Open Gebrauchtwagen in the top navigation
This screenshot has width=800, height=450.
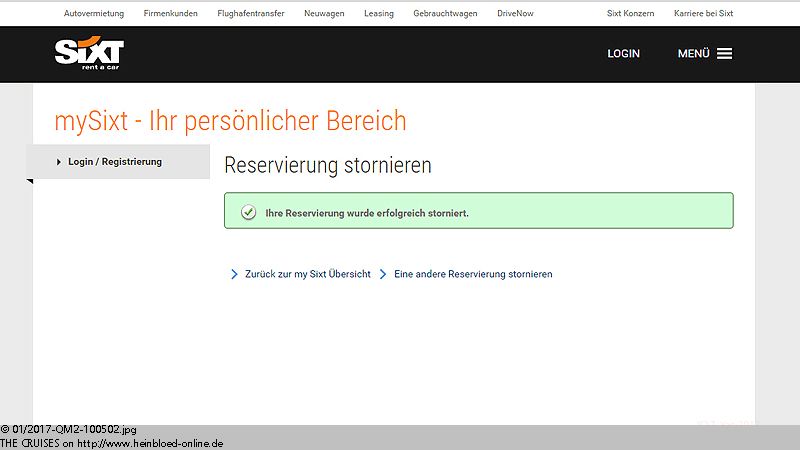[445, 13]
